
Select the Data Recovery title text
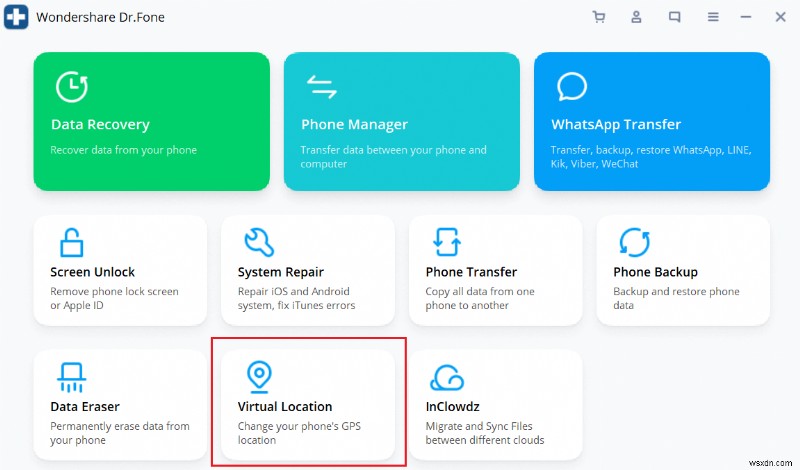click(100, 125)
